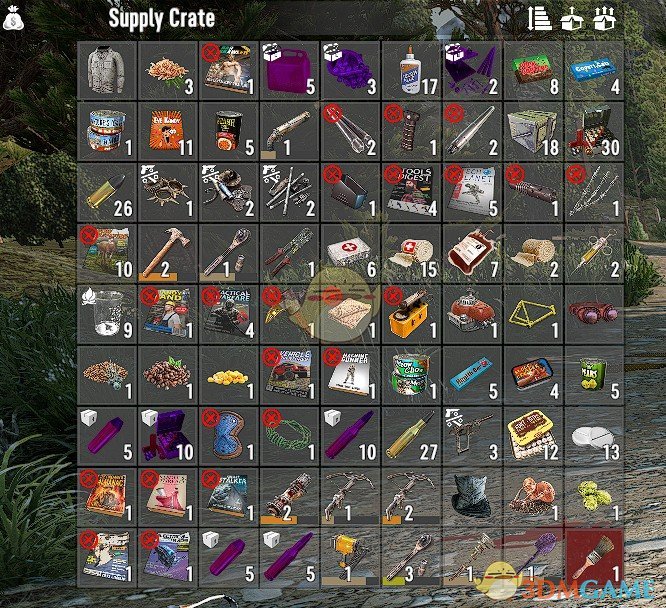The image size is (666, 608).
Task: Select the camouflage jacket item
Action: click(107, 71)
